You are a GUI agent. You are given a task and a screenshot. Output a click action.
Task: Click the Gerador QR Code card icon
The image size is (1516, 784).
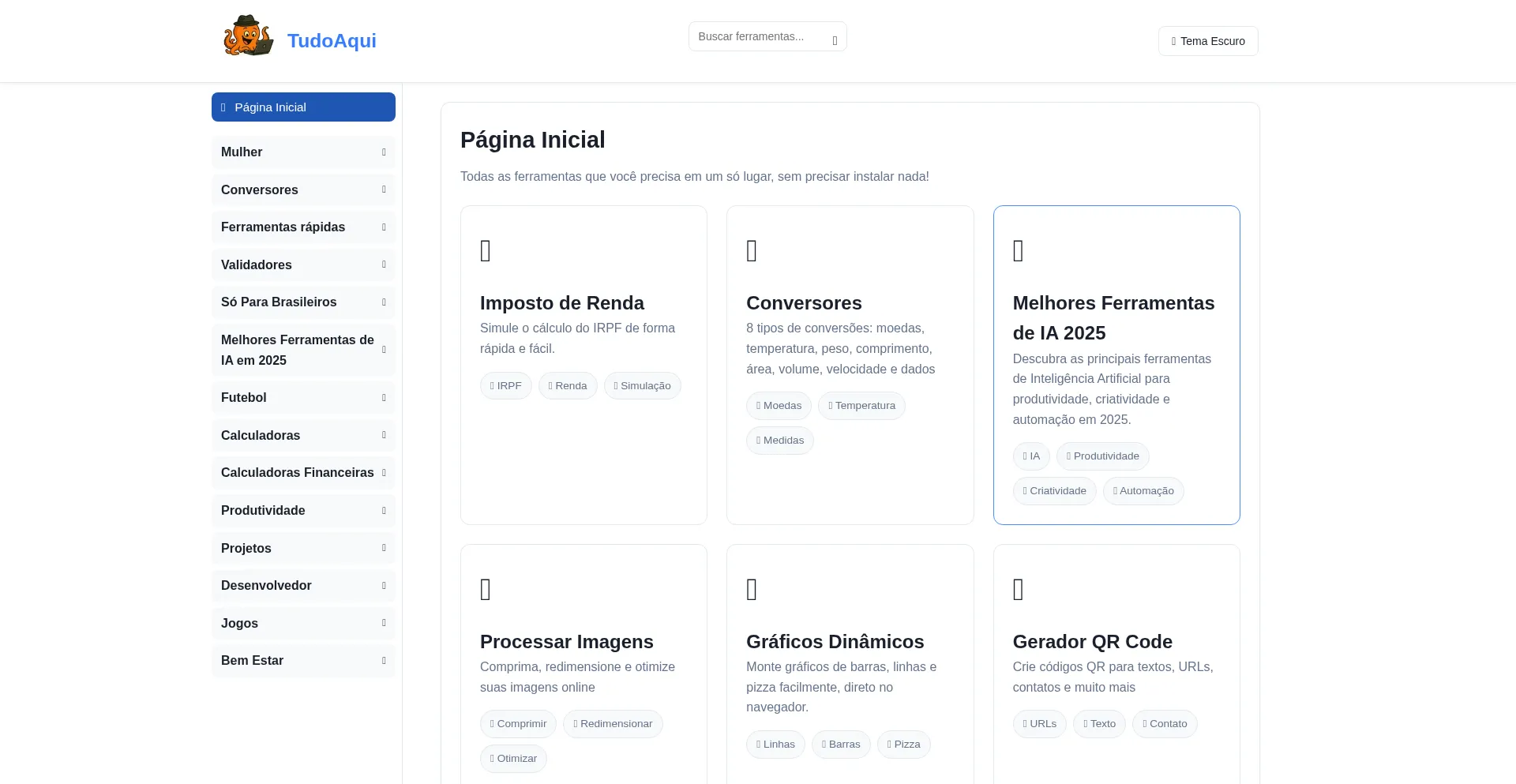(1018, 590)
